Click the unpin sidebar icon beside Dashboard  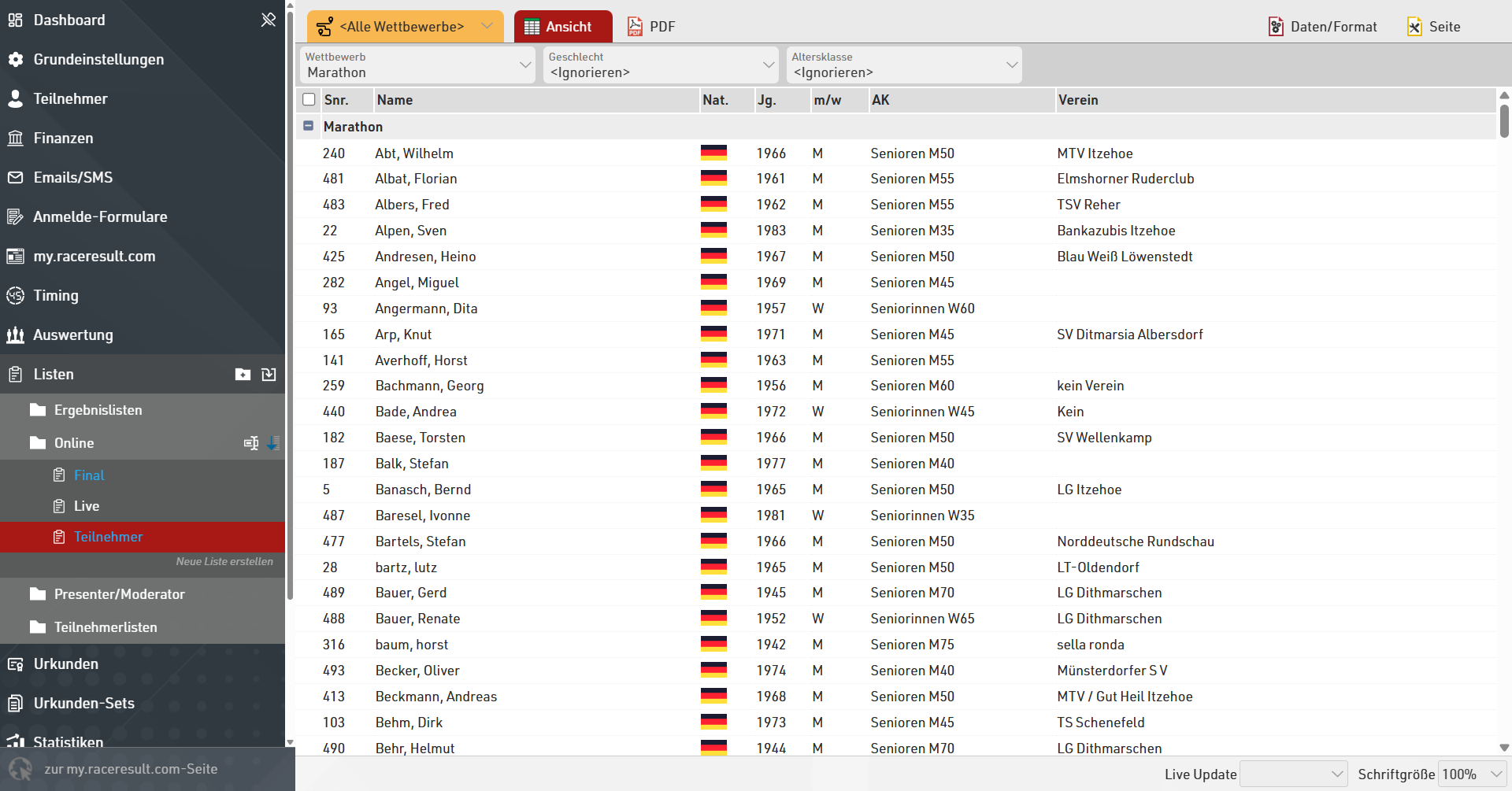tap(269, 20)
